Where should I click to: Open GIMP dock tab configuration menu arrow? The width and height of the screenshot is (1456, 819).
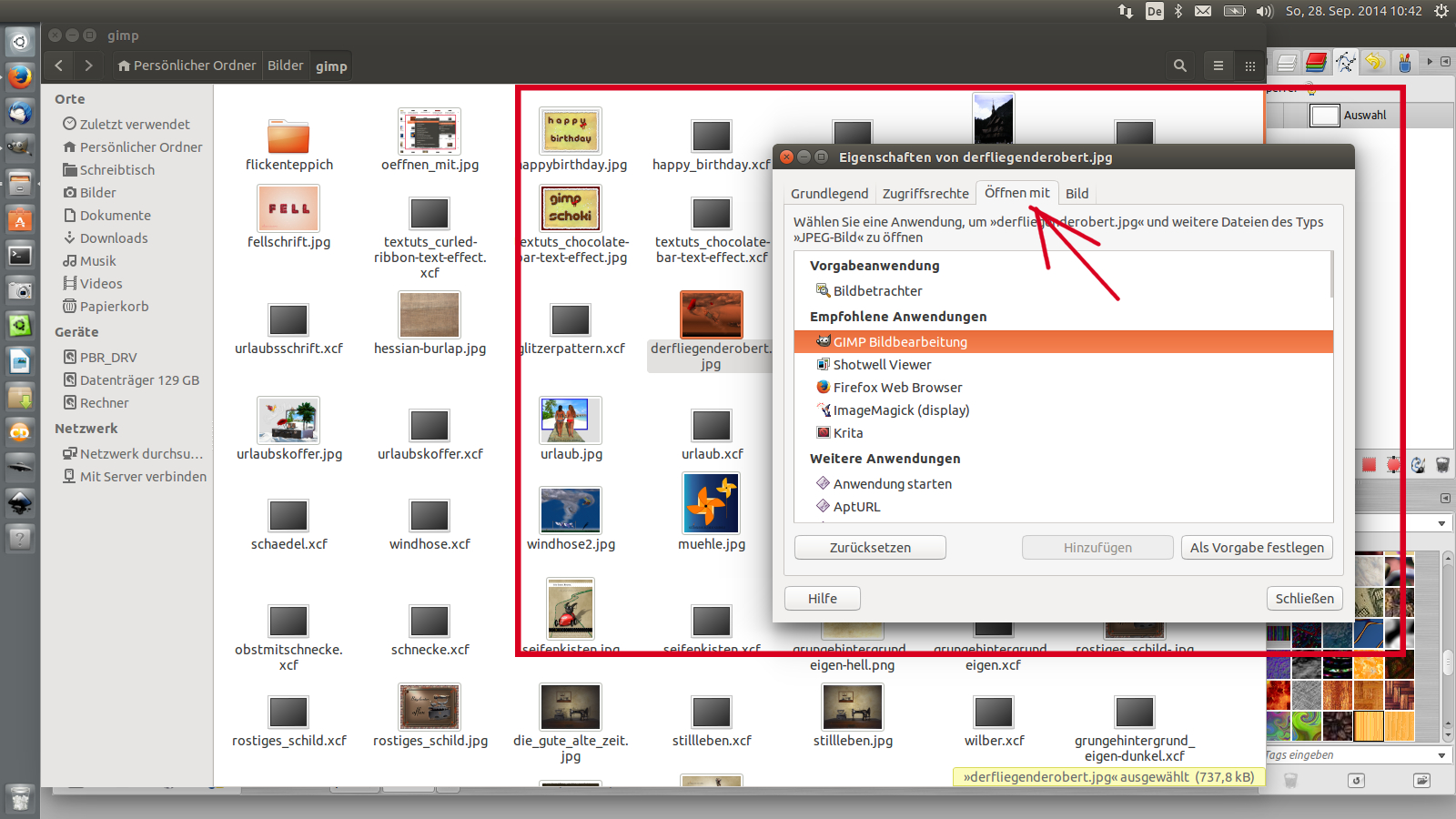point(1445,62)
